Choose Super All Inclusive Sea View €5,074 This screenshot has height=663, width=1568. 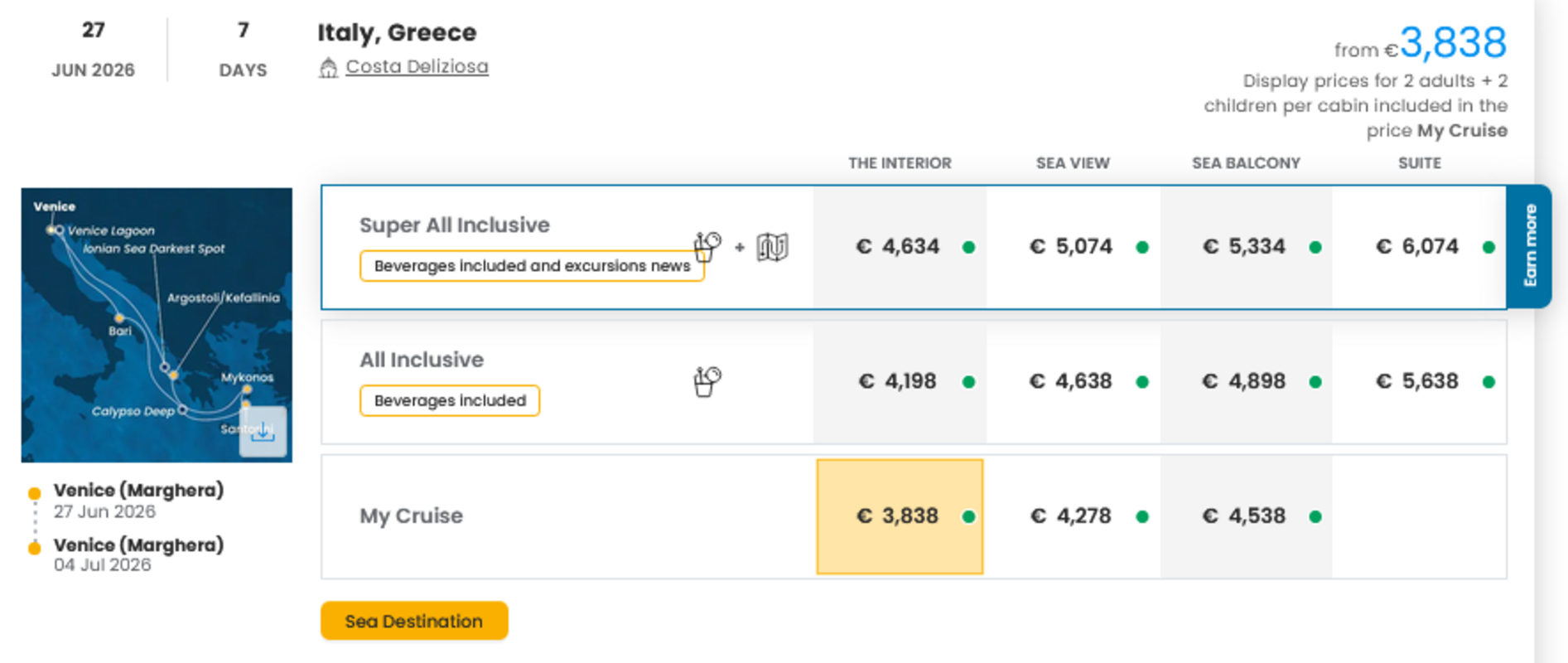tap(1072, 247)
